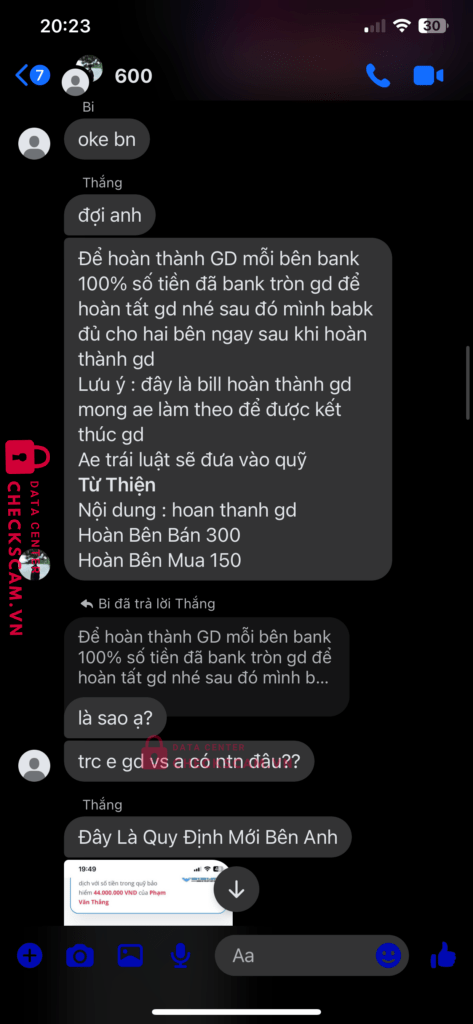Tap the microphone voice message icon
The image size is (473, 1024).
[x=180, y=957]
